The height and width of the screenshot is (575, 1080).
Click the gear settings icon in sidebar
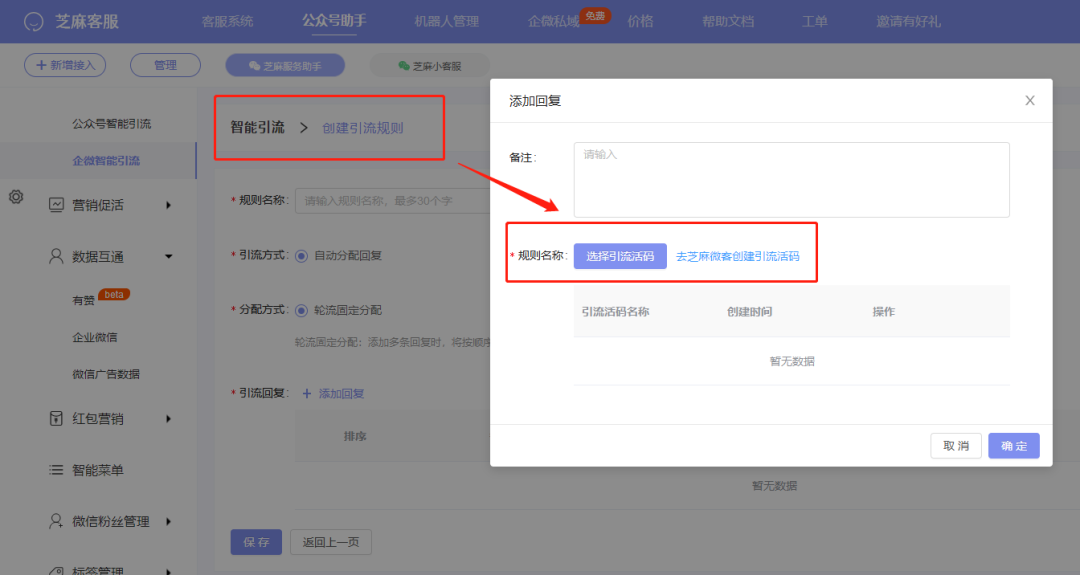[16, 197]
